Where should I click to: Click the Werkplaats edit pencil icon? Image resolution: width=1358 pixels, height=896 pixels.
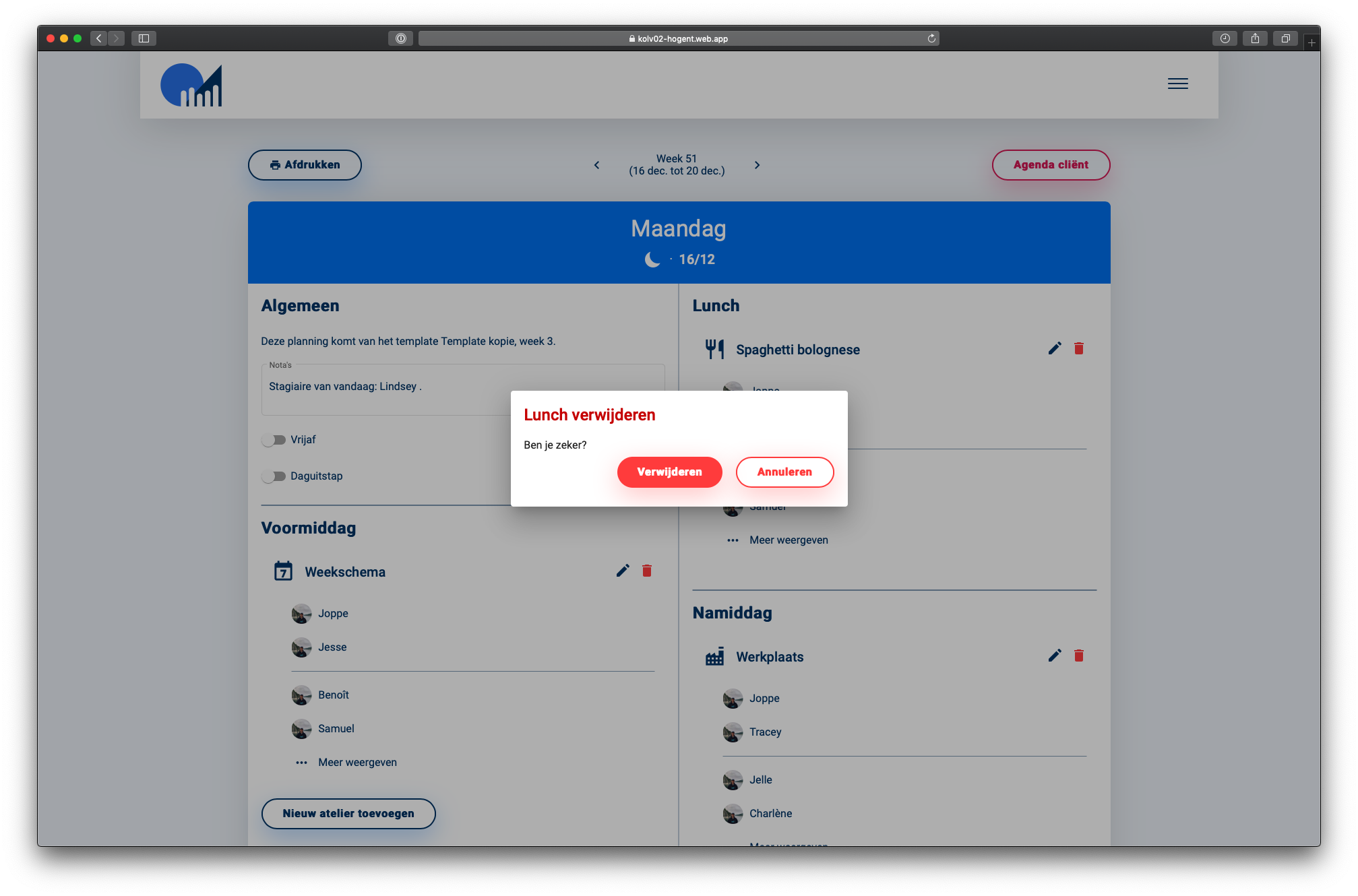[x=1055, y=655]
